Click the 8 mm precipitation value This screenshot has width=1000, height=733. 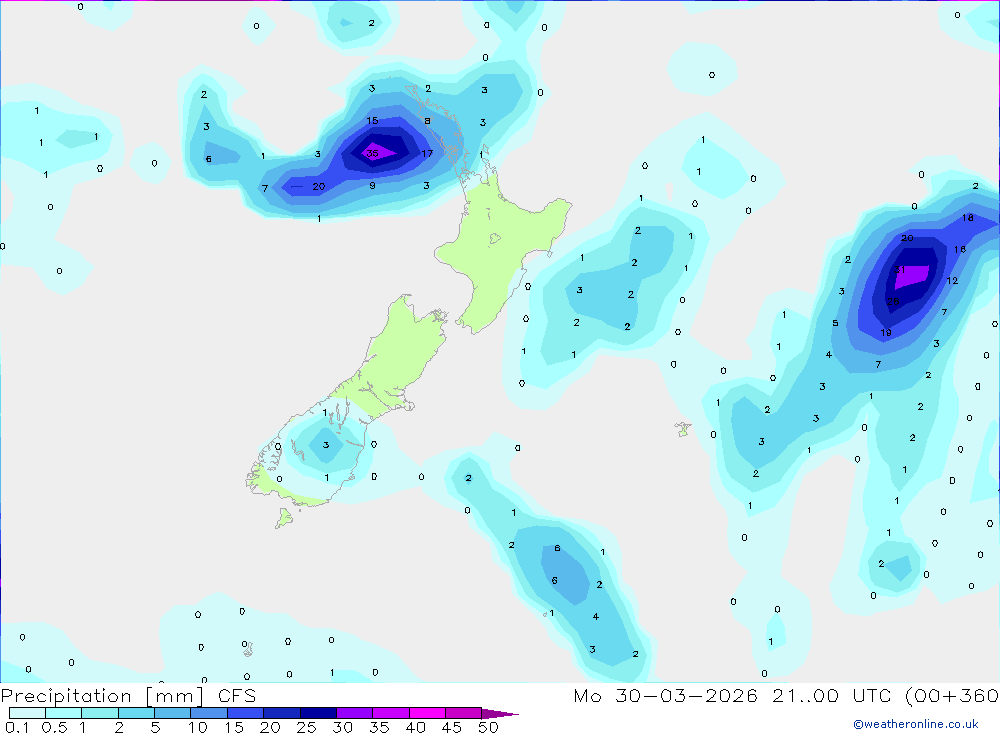[427, 121]
